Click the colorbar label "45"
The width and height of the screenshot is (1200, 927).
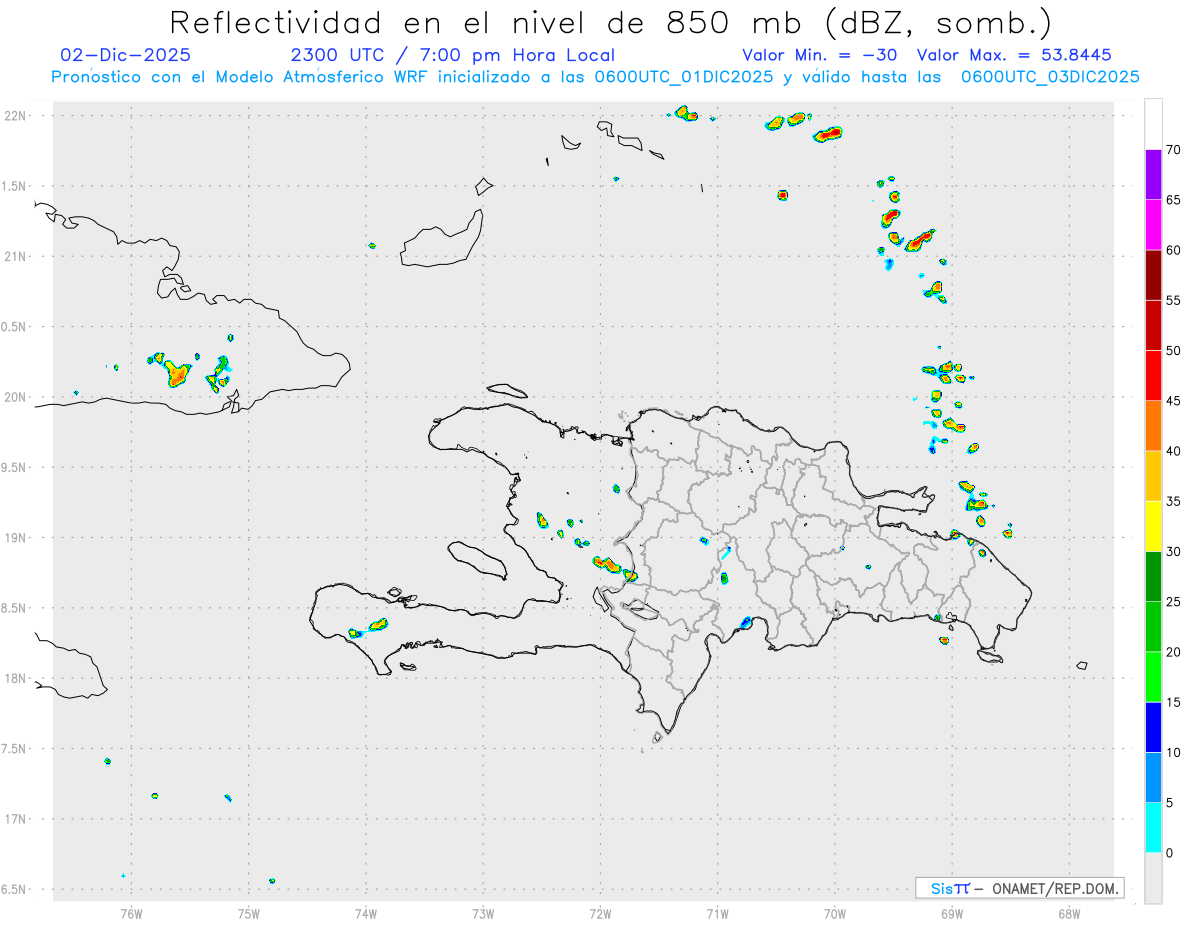tap(1173, 401)
